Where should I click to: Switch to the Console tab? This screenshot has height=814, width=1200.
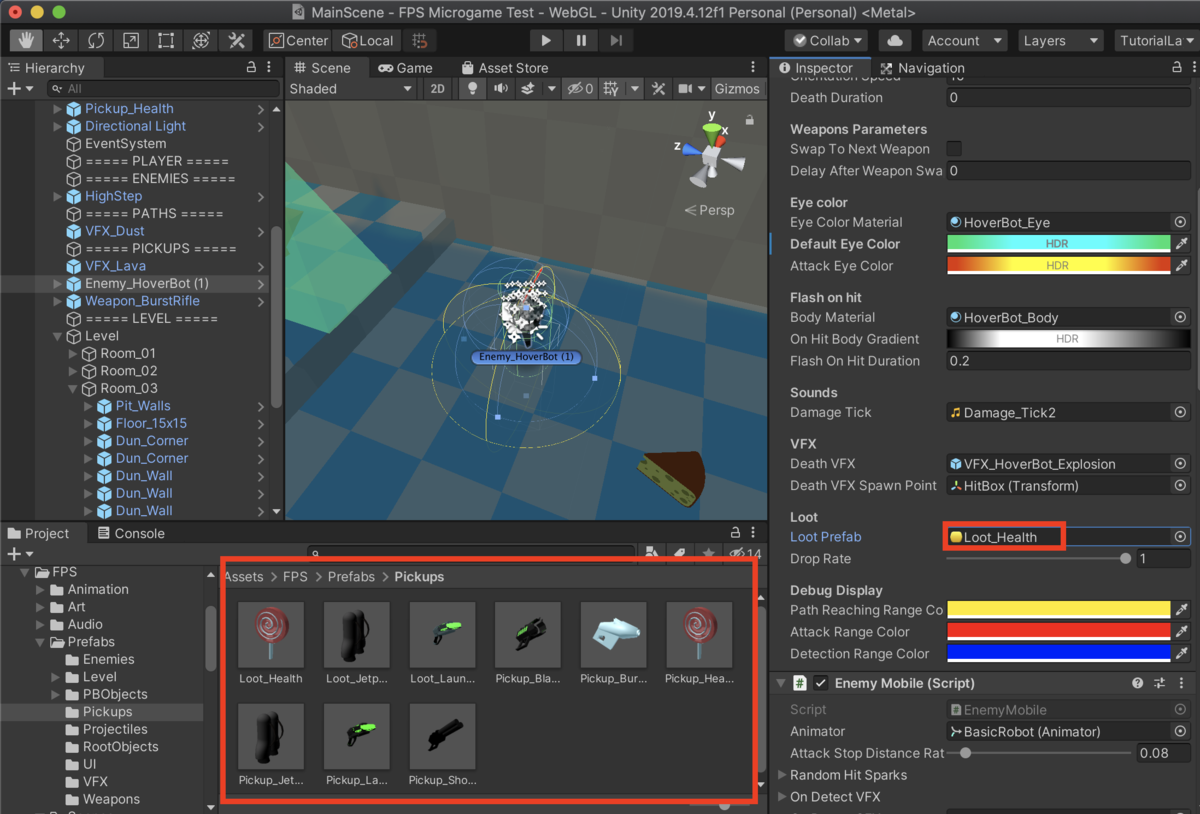point(130,533)
